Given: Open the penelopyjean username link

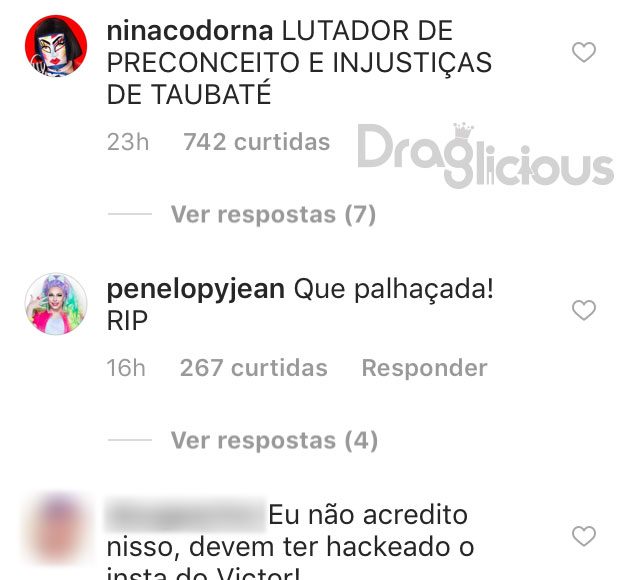Looking at the screenshot, I should (x=196, y=290).
